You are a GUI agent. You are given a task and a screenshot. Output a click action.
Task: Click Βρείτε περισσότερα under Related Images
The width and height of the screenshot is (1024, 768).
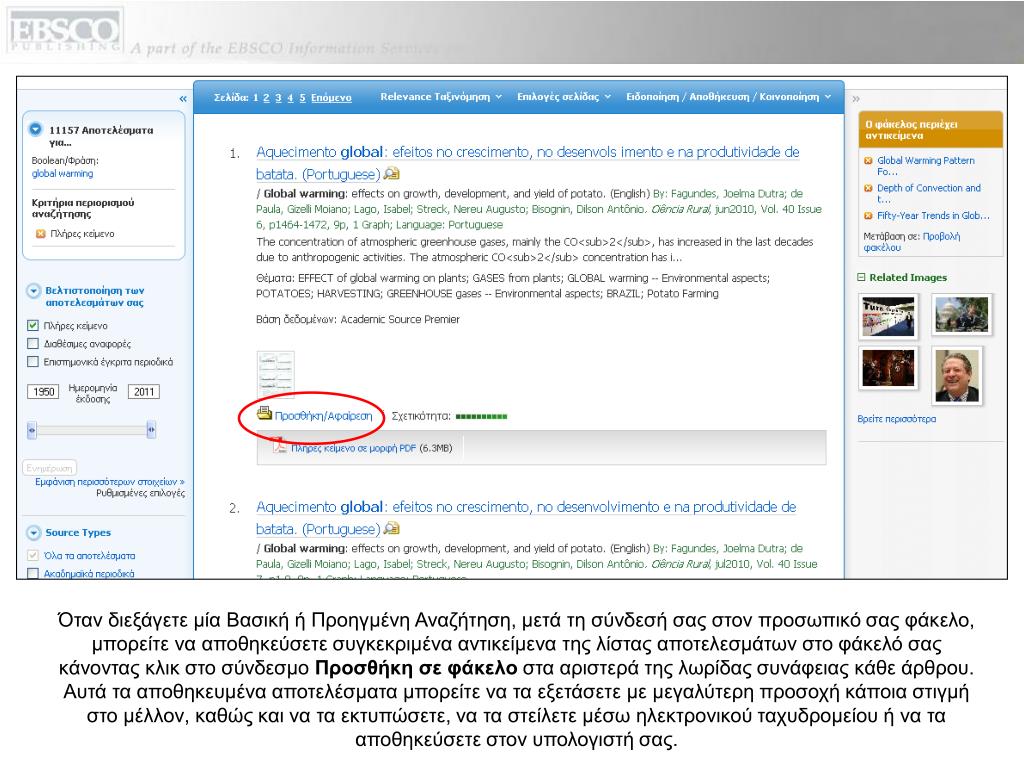coord(897,419)
